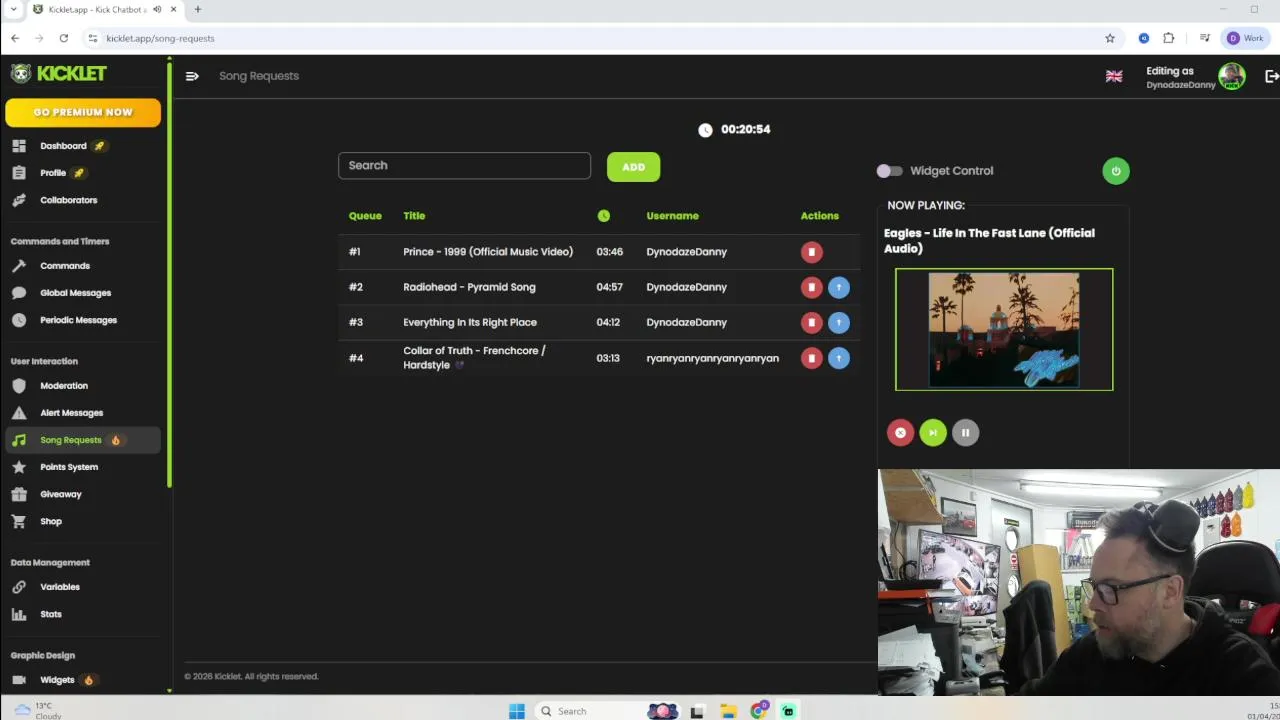Viewport: 1280px width, 720px height.
Task: Click the Giveaway gift icon
Action: tap(19, 494)
